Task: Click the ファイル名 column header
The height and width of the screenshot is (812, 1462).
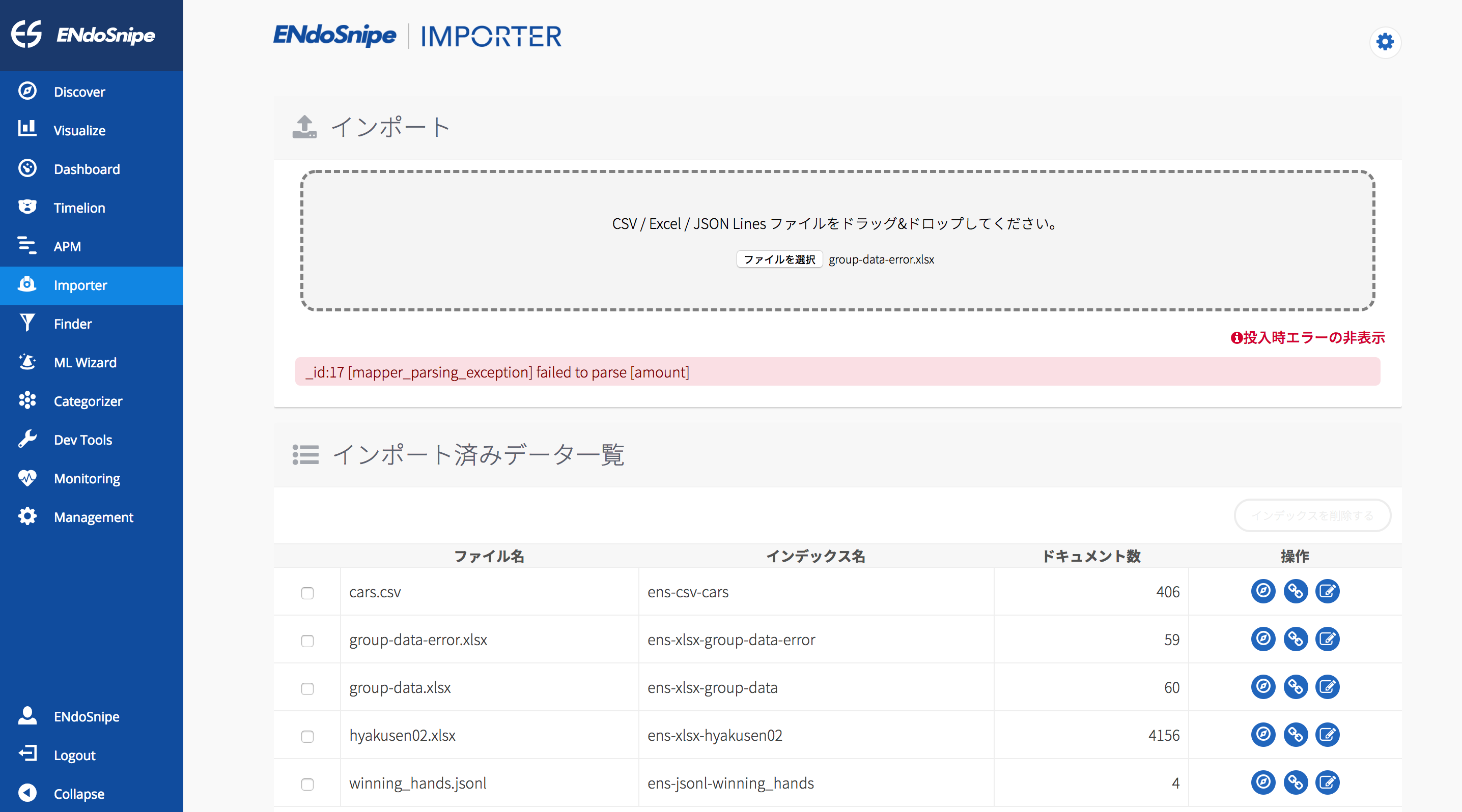Action: [489, 556]
